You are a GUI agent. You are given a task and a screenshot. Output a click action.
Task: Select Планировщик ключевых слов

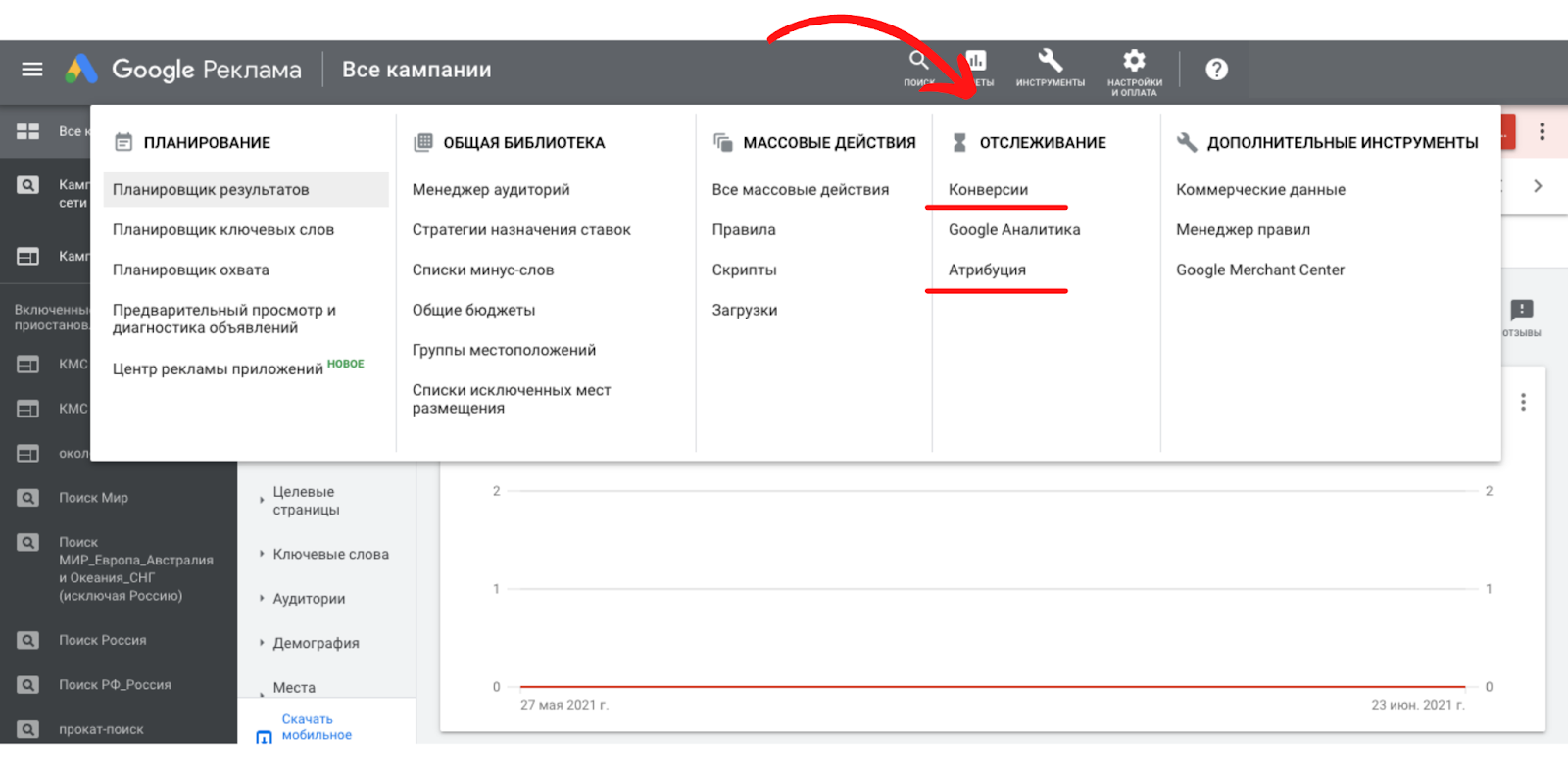click(x=223, y=230)
